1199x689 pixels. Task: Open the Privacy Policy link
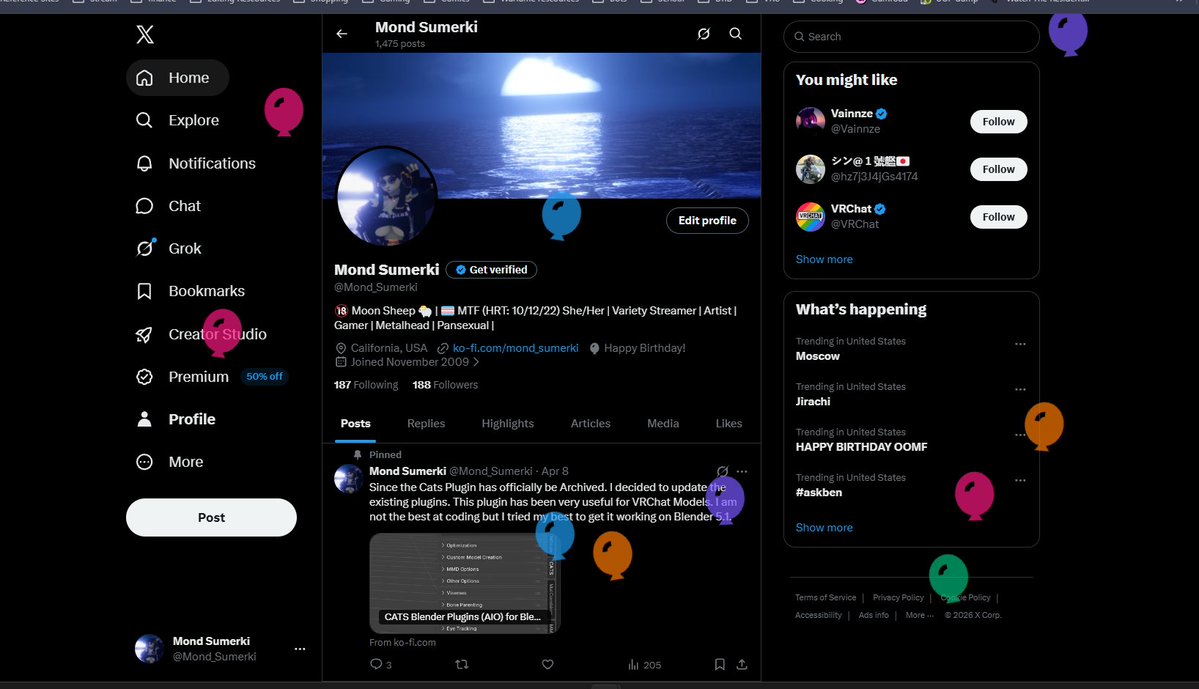coord(898,598)
